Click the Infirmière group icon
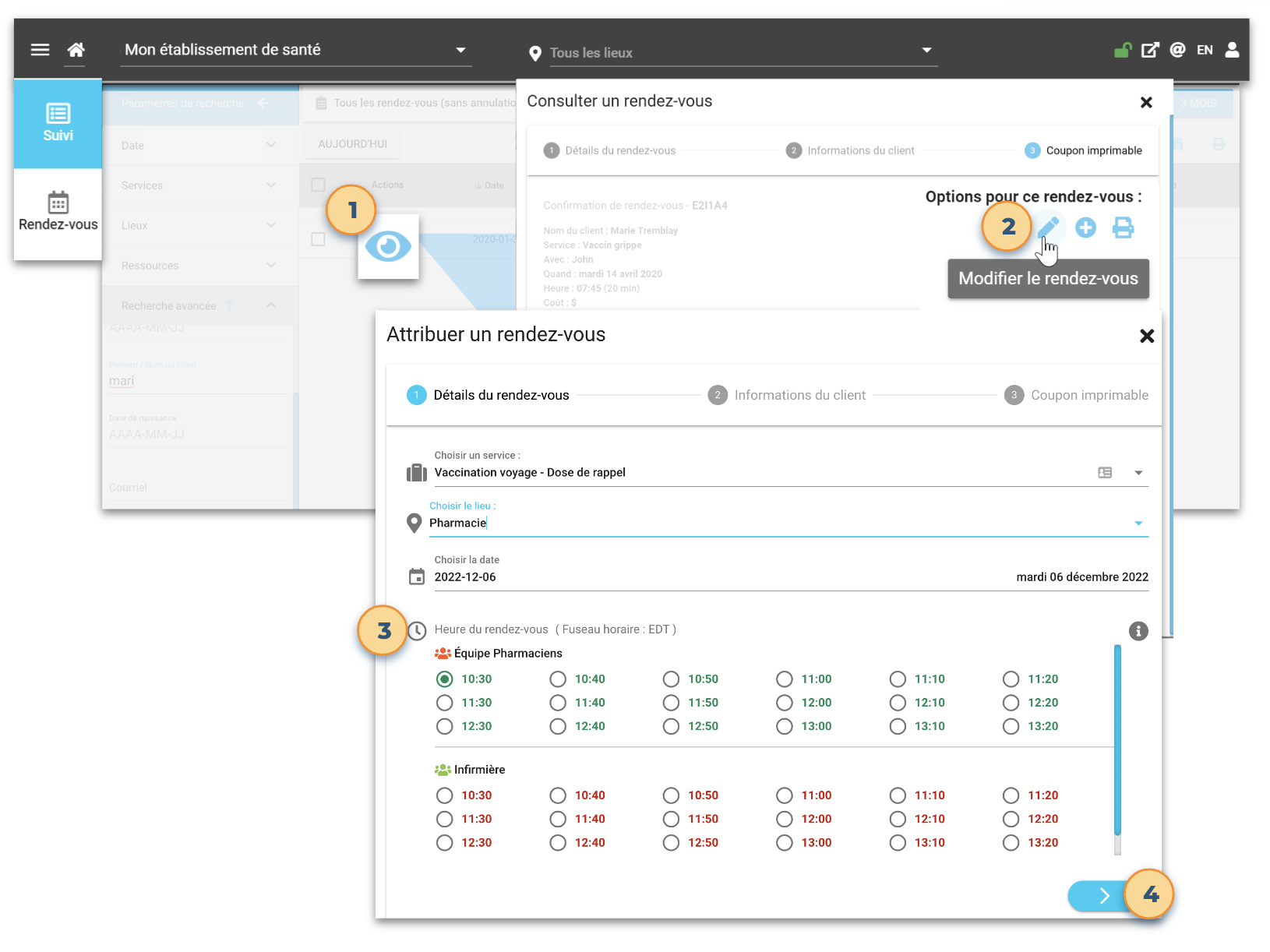 (443, 770)
